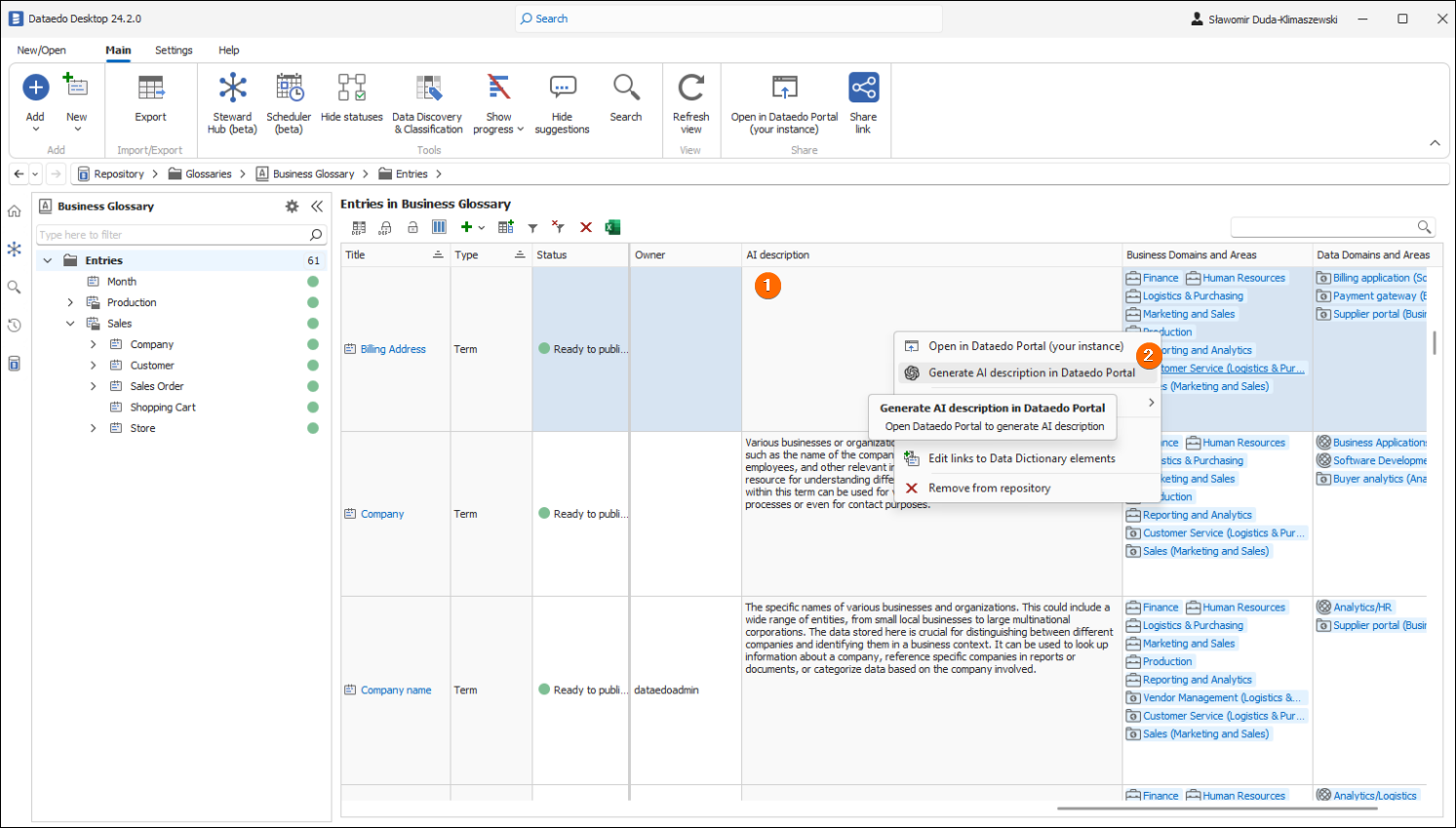This screenshot has height=828, width=1456.
Task: Click the magnifier icon in the left sidebar
Action: pyautogui.click(x=14, y=288)
